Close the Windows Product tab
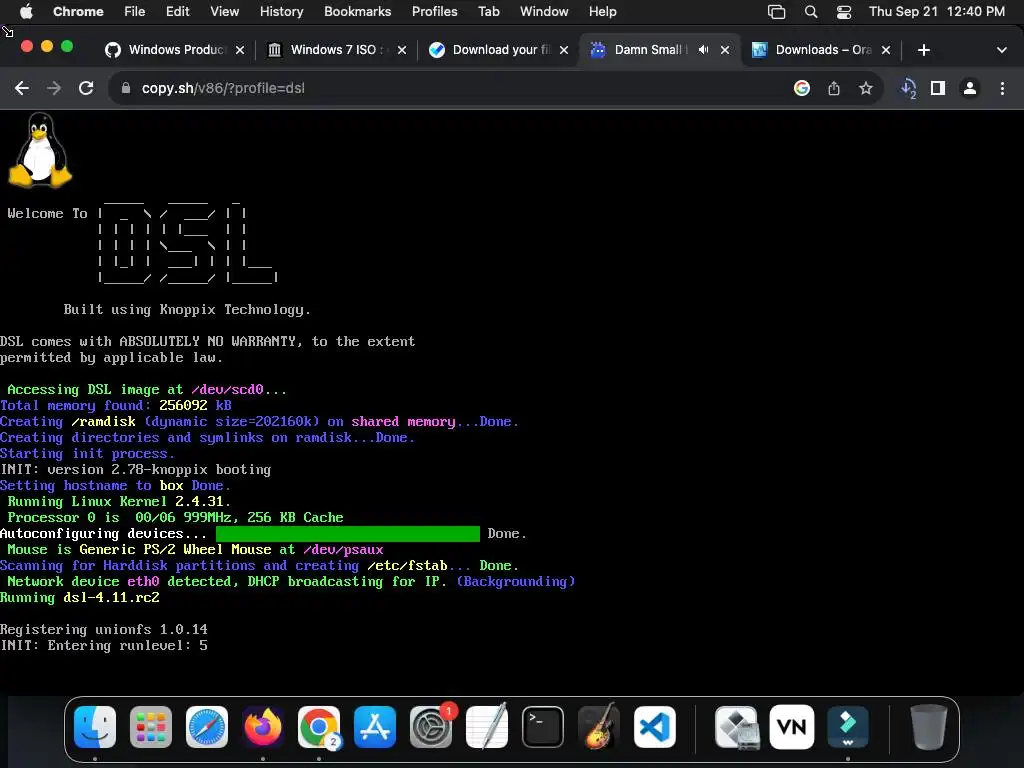This screenshot has height=768, width=1024. pyautogui.click(x=240, y=50)
